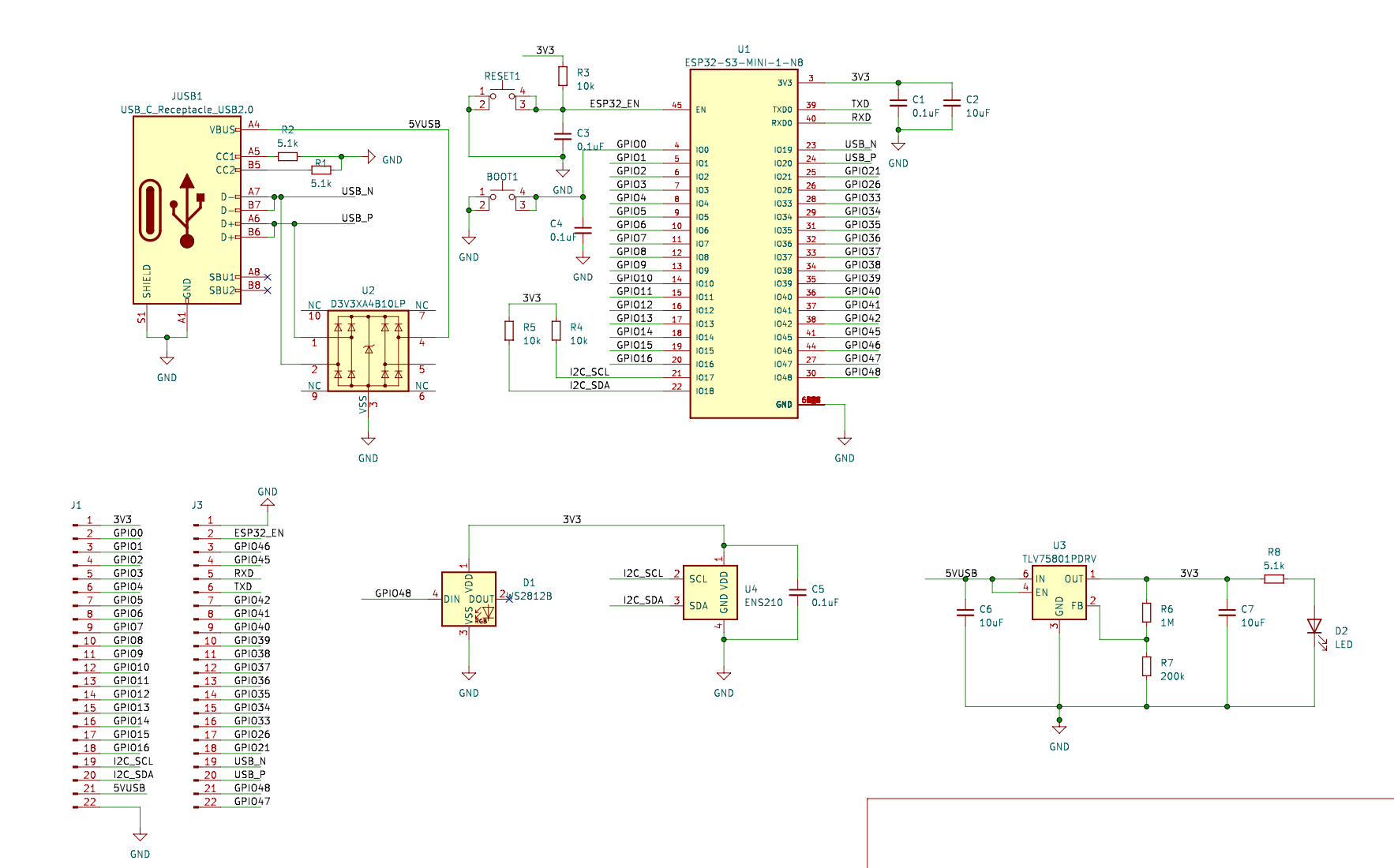Click the 3V3 label above resistors R5 and R4
Image resolution: width=1394 pixels, height=868 pixels.
(532, 297)
